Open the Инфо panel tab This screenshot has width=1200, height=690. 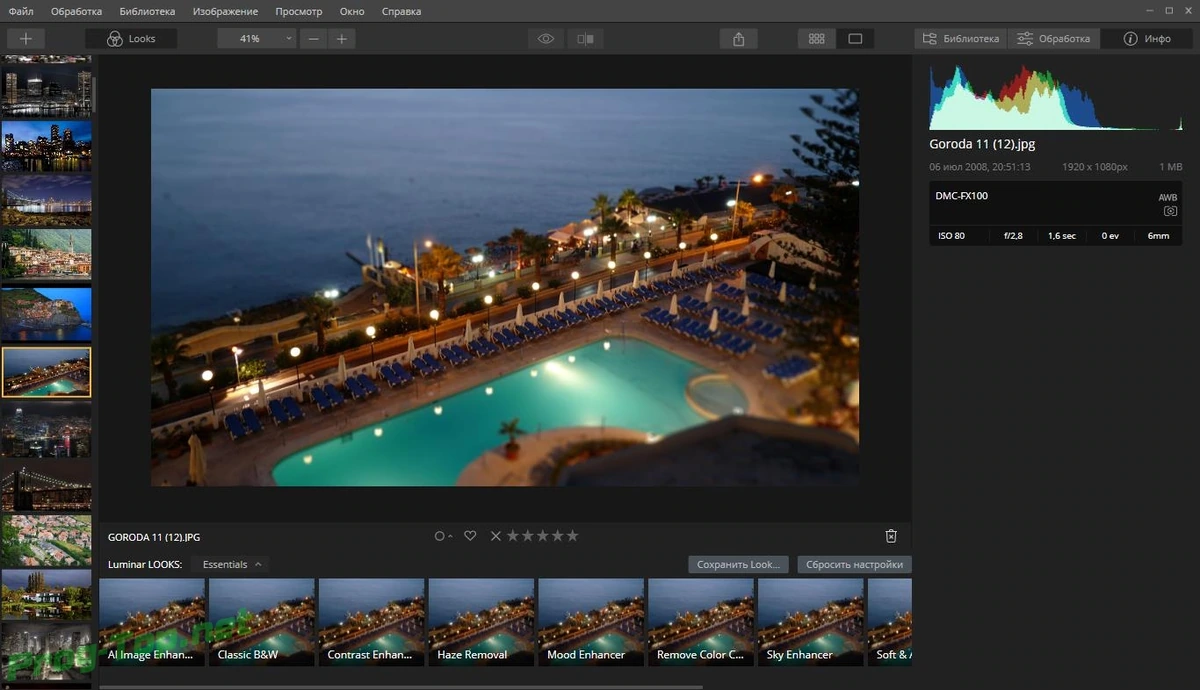click(x=1147, y=39)
